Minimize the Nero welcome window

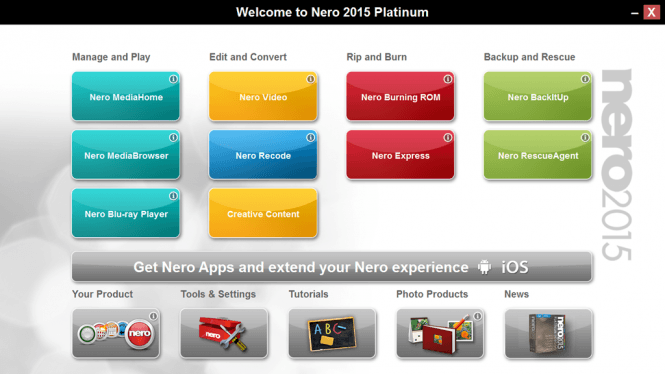[x=634, y=13]
